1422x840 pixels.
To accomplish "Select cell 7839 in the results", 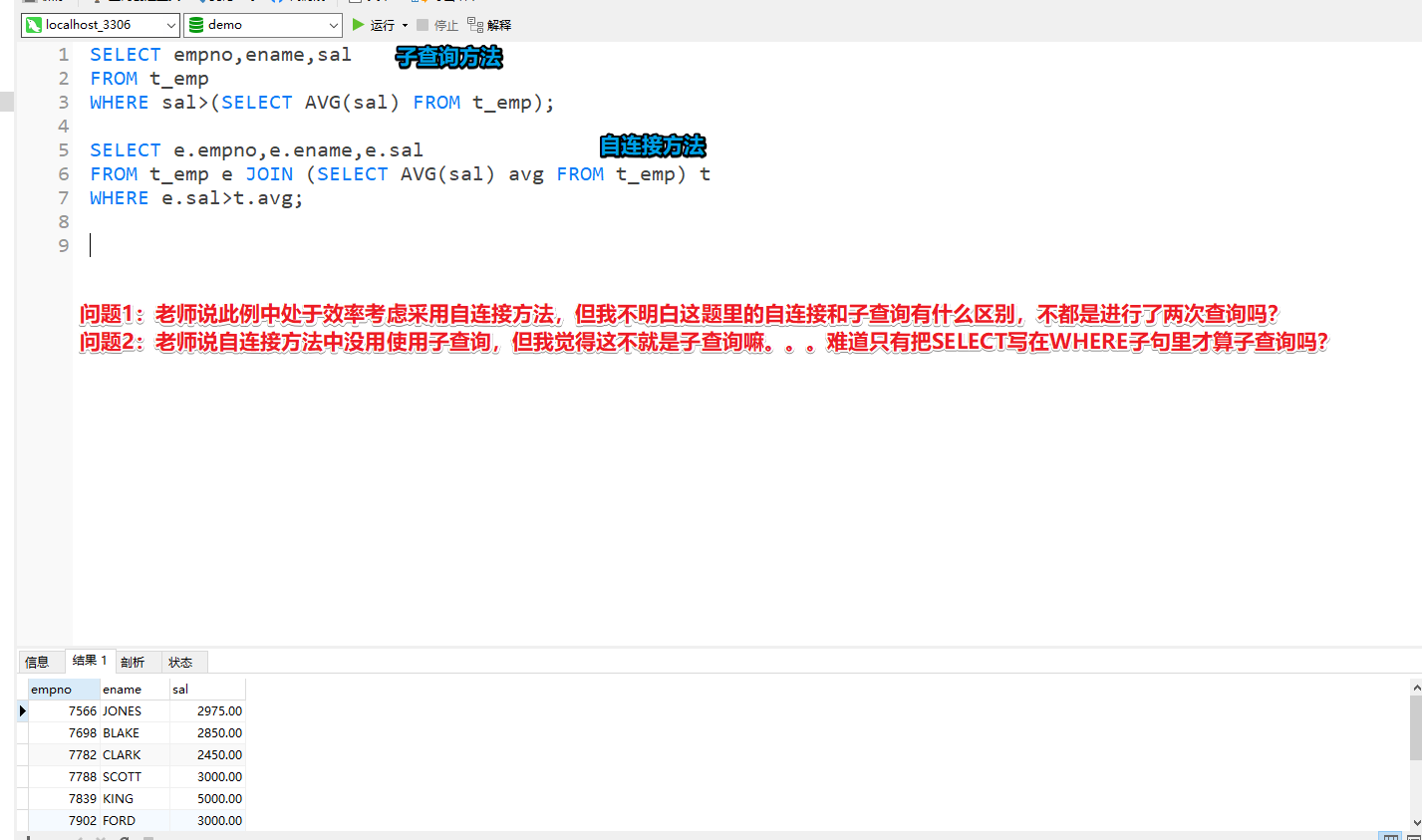I will (64, 798).
